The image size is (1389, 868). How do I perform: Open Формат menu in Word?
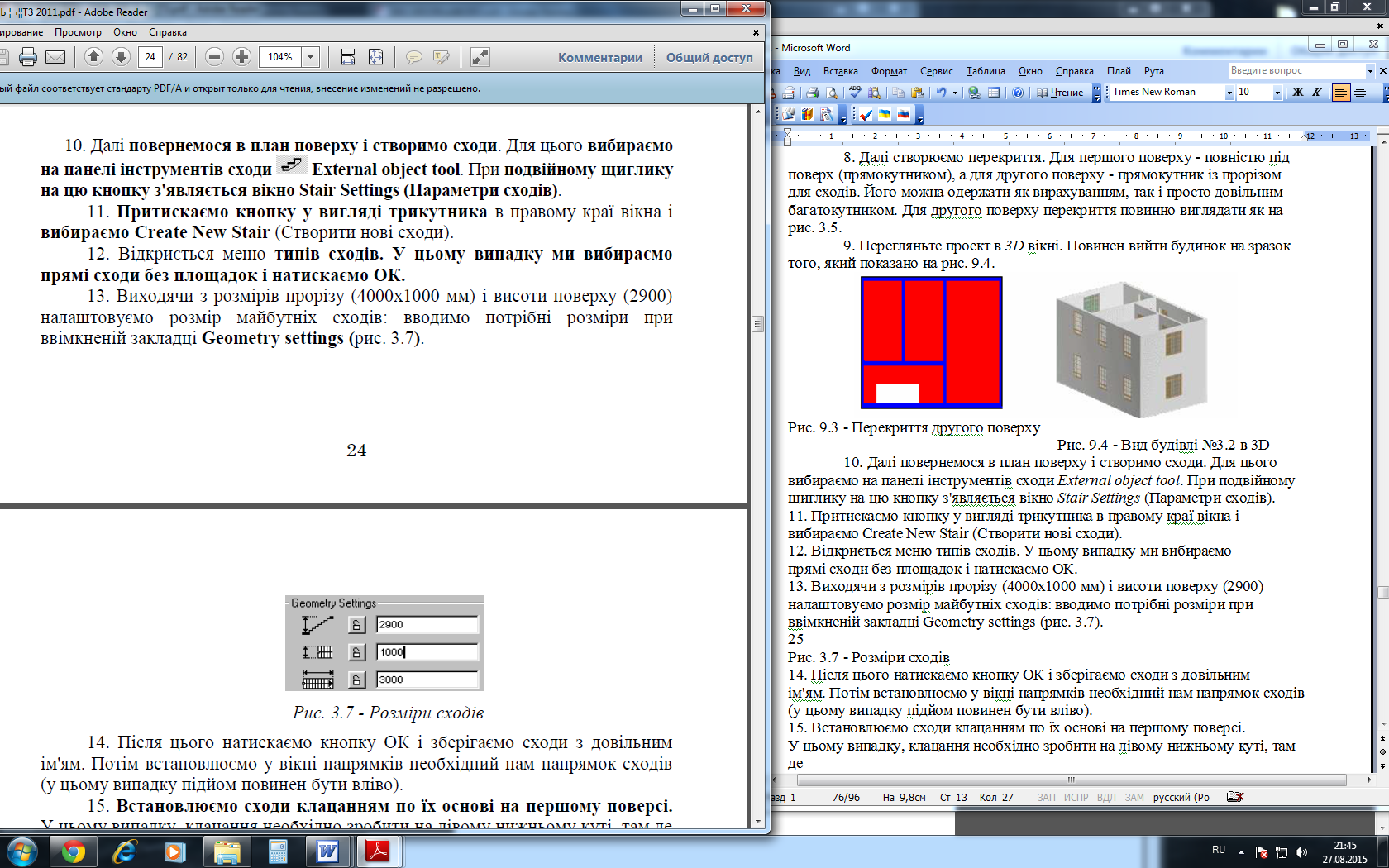click(889, 71)
